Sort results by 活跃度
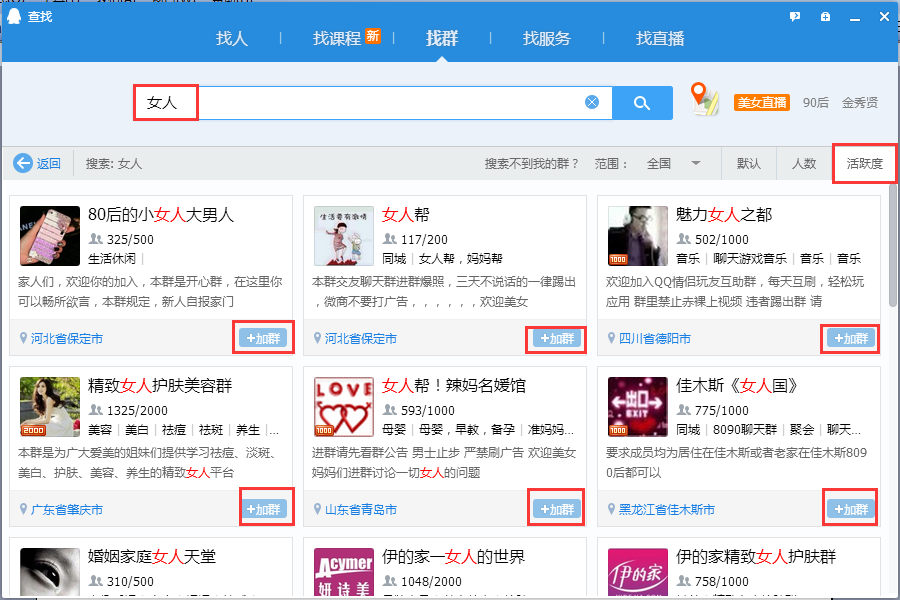The height and width of the screenshot is (600, 900). click(x=864, y=164)
